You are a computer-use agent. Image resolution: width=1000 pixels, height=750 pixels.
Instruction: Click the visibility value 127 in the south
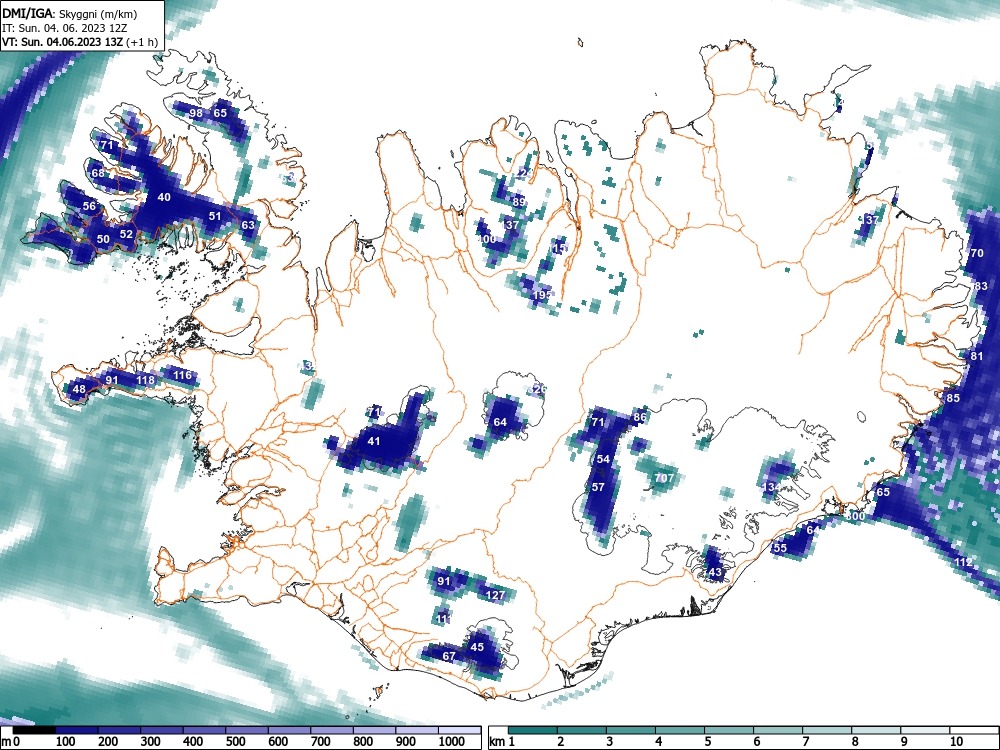coord(496,596)
